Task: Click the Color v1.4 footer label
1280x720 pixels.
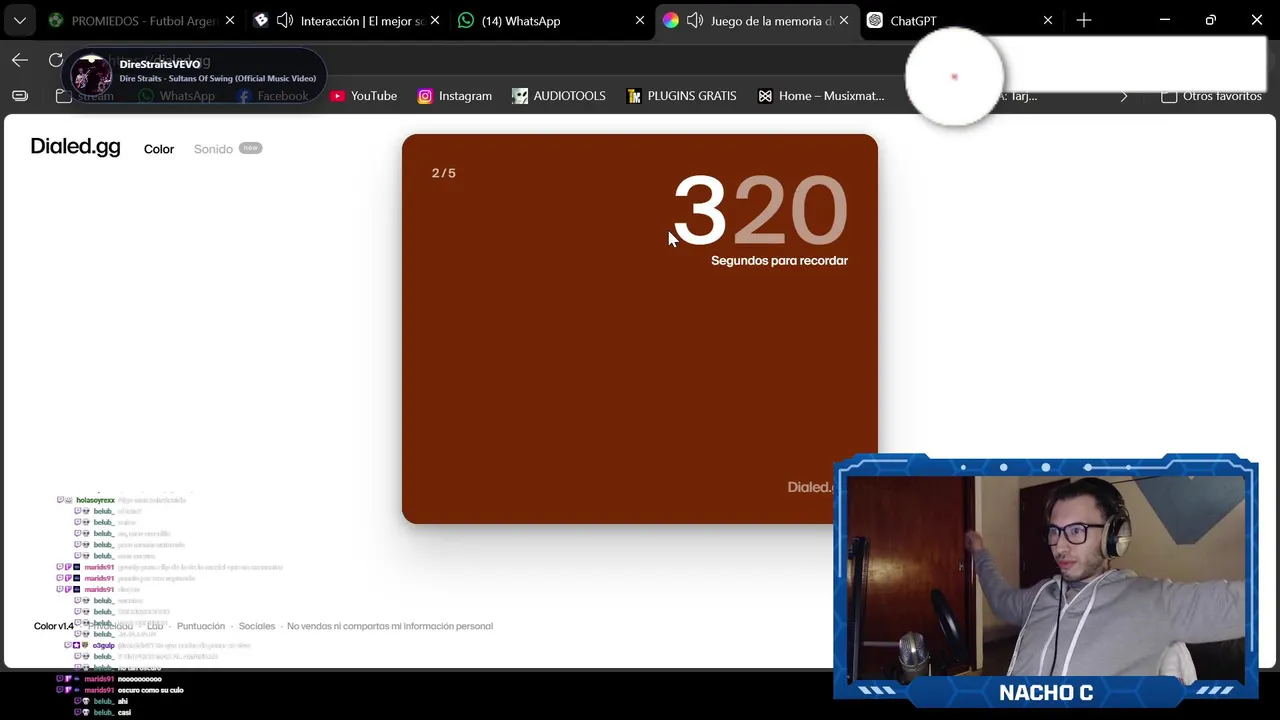Action: [54, 626]
